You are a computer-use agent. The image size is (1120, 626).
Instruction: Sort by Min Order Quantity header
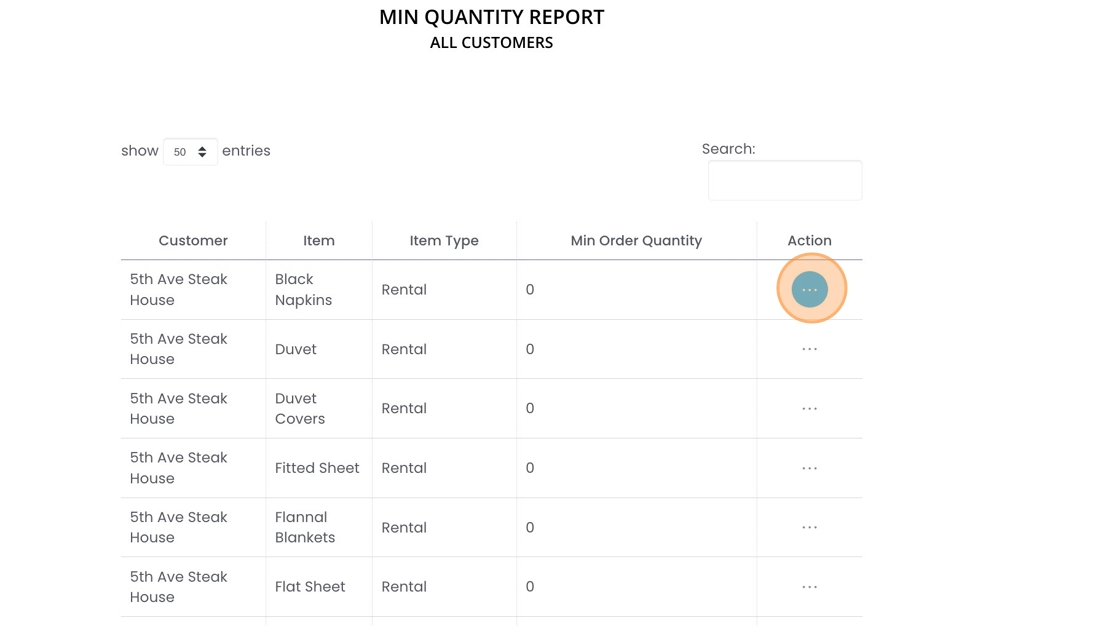click(x=636, y=241)
